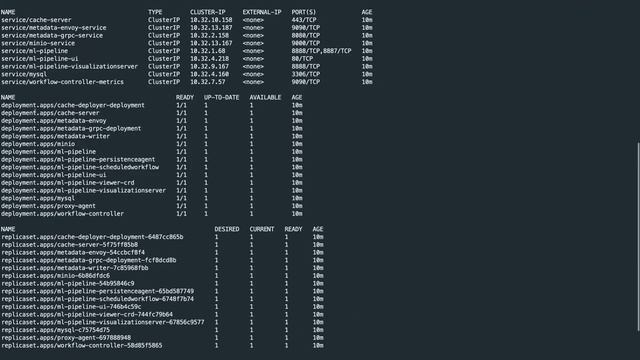This screenshot has width=640, height=360.
Task: Select the service/ml-pipeline-ui name
Action: pos(40,59)
